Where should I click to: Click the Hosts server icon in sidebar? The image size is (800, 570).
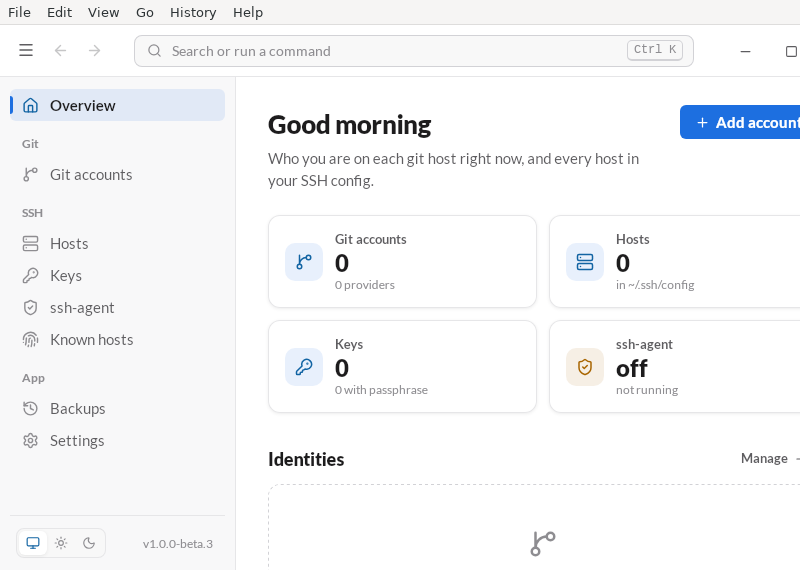click(x=31, y=243)
